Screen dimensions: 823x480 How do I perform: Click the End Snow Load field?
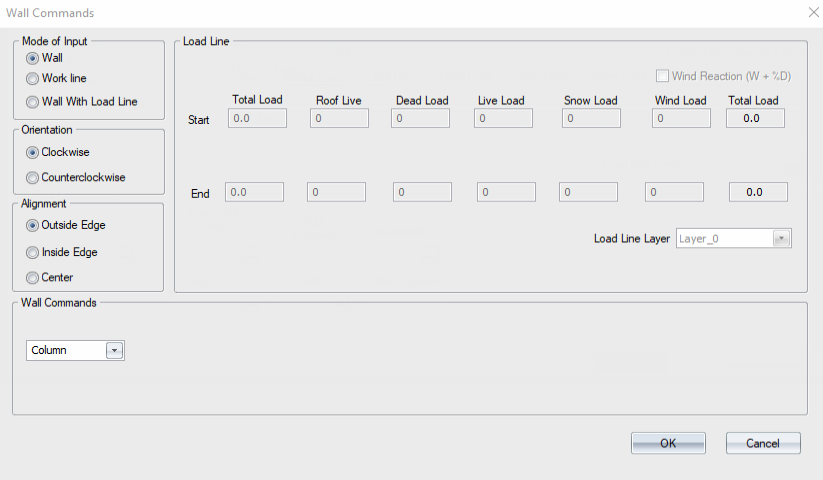tap(588, 192)
